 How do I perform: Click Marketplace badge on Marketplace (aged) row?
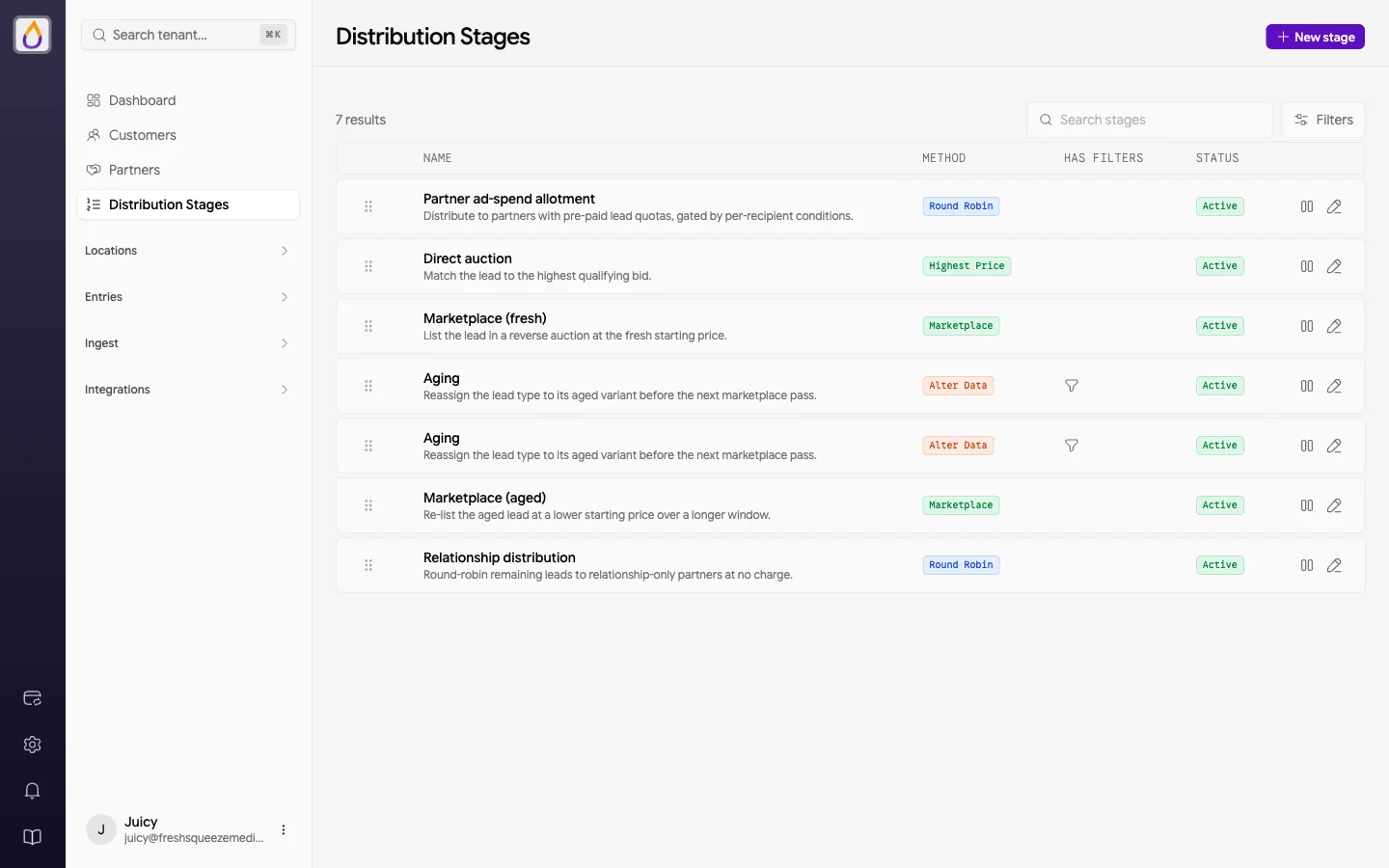click(961, 505)
